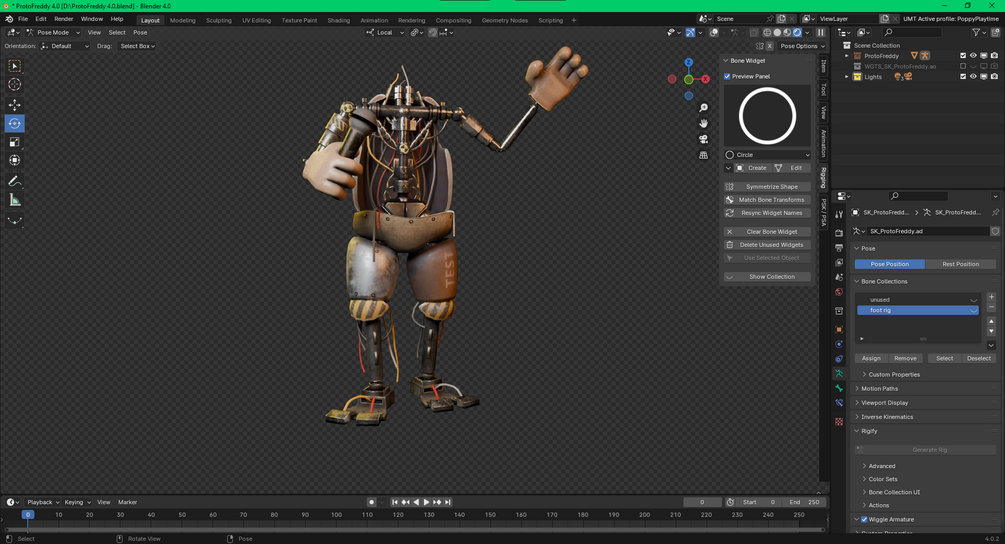Click the viewport zoom magnifier icon
Image resolution: width=1005 pixels, height=544 pixels.
pyautogui.click(x=703, y=108)
